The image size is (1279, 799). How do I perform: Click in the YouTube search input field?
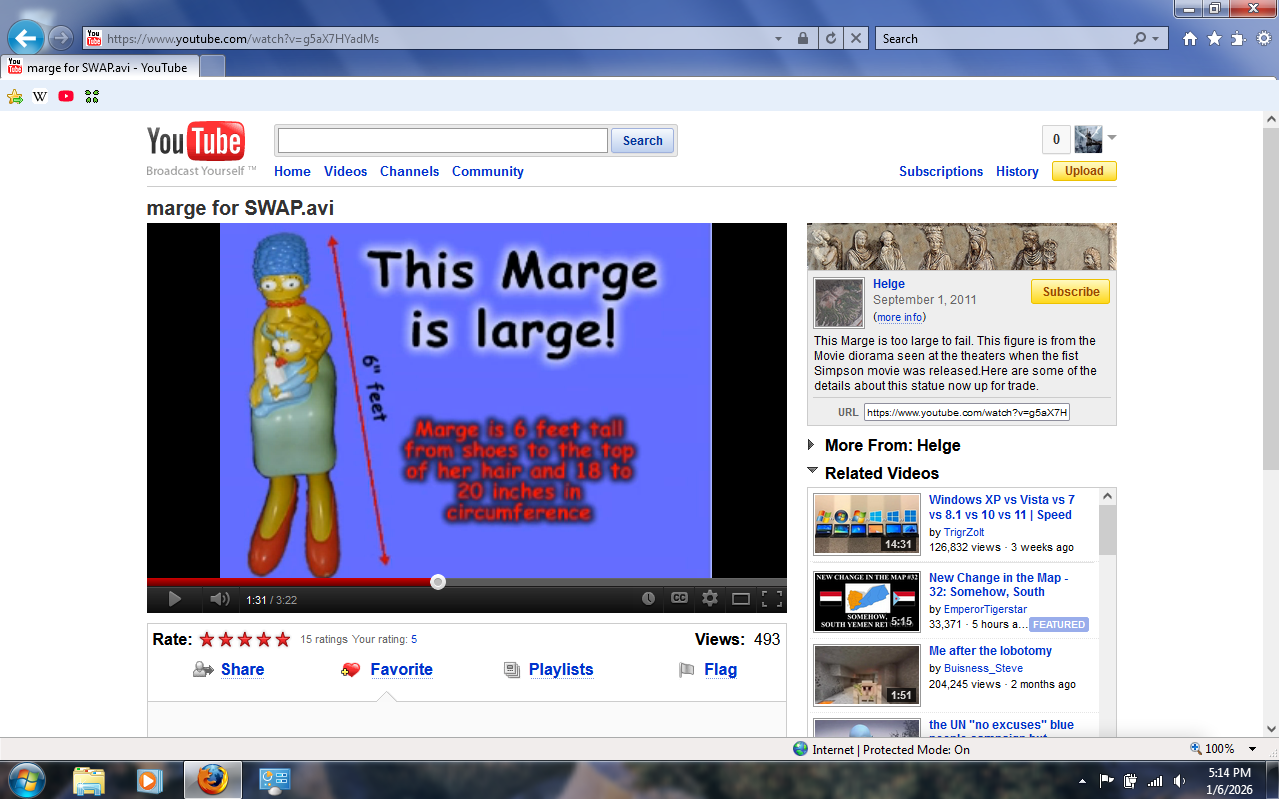coord(442,140)
